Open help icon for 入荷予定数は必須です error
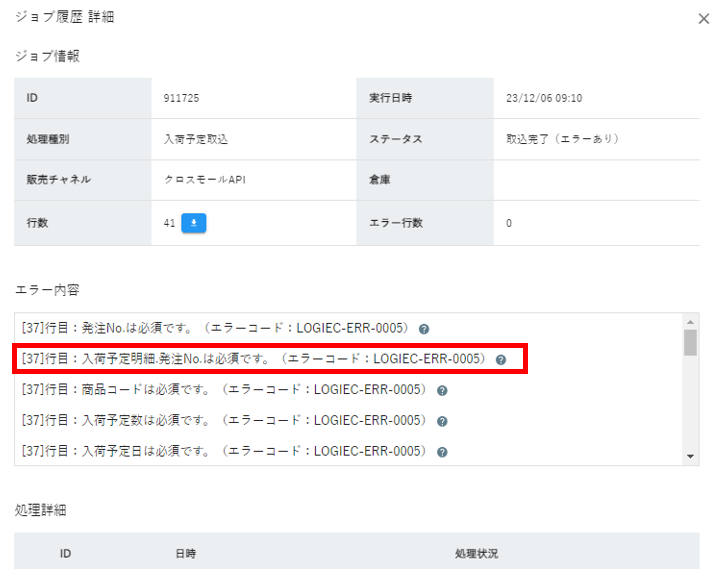The width and height of the screenshot is (716, 569). coord(442,421)
